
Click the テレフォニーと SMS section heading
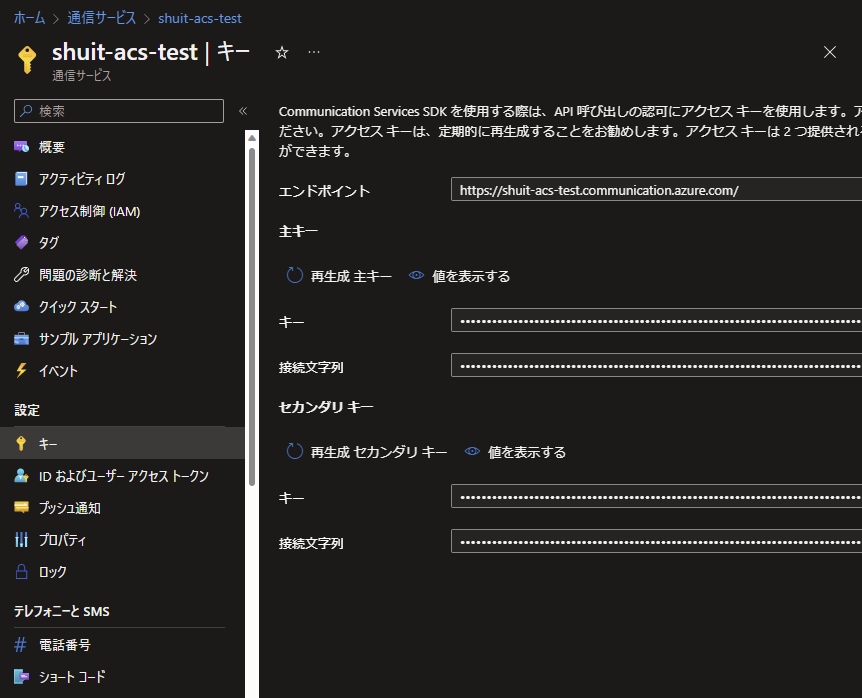tap(62, 611)
